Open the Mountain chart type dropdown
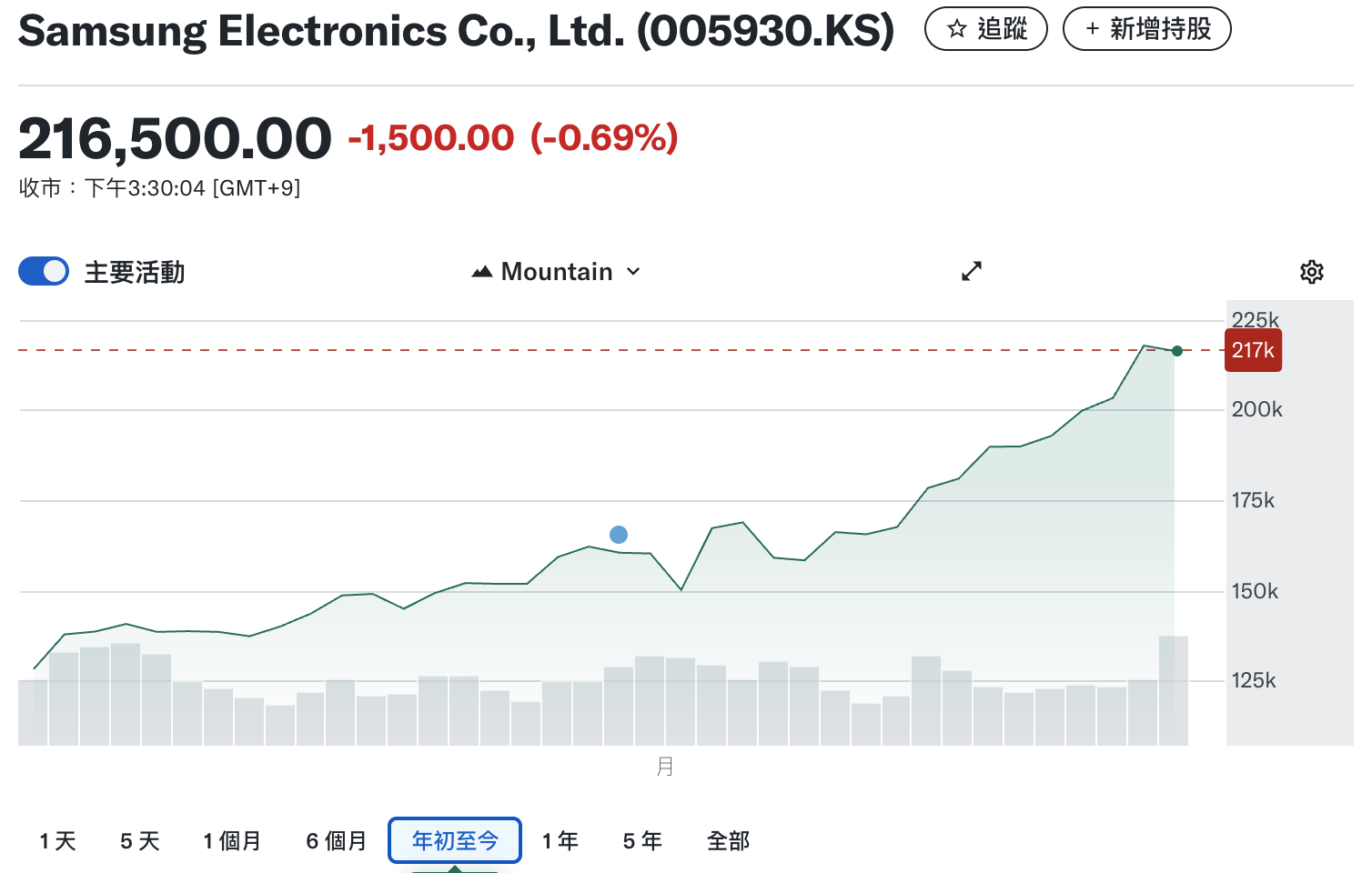 click(x=557, y=272)
